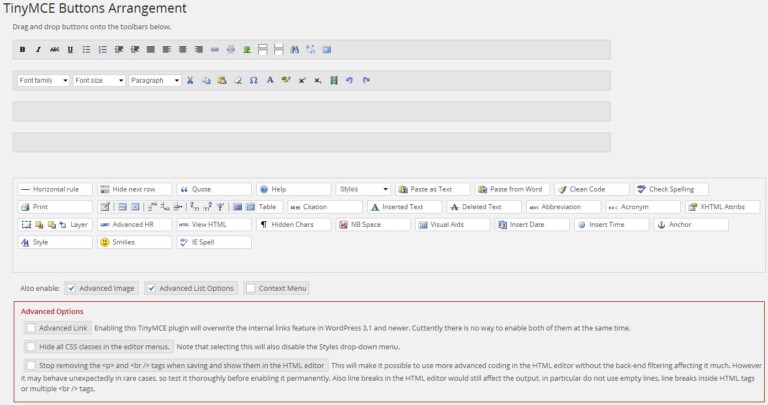
Task: Select the film strip media icon
Action: 334,80
